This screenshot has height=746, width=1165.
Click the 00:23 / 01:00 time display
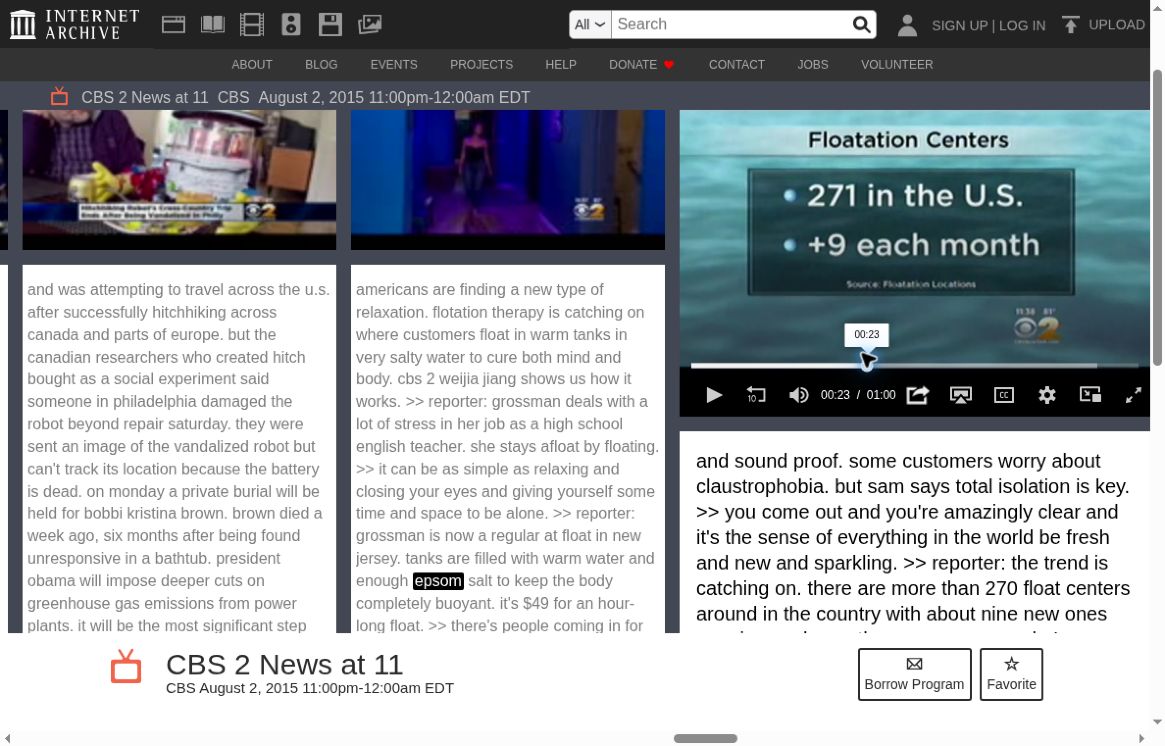tap(857, 395)
